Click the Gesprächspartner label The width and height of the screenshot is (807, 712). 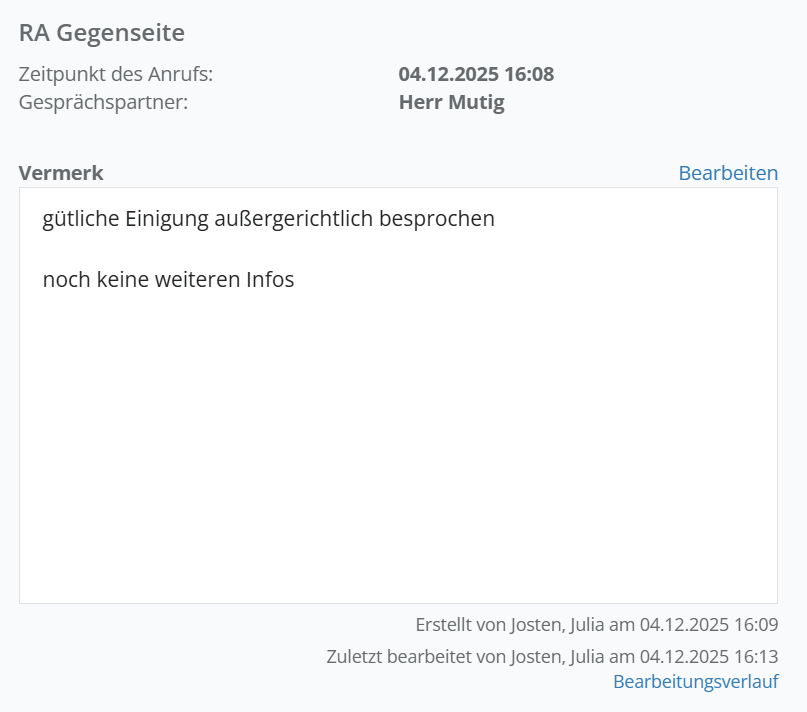103,102
